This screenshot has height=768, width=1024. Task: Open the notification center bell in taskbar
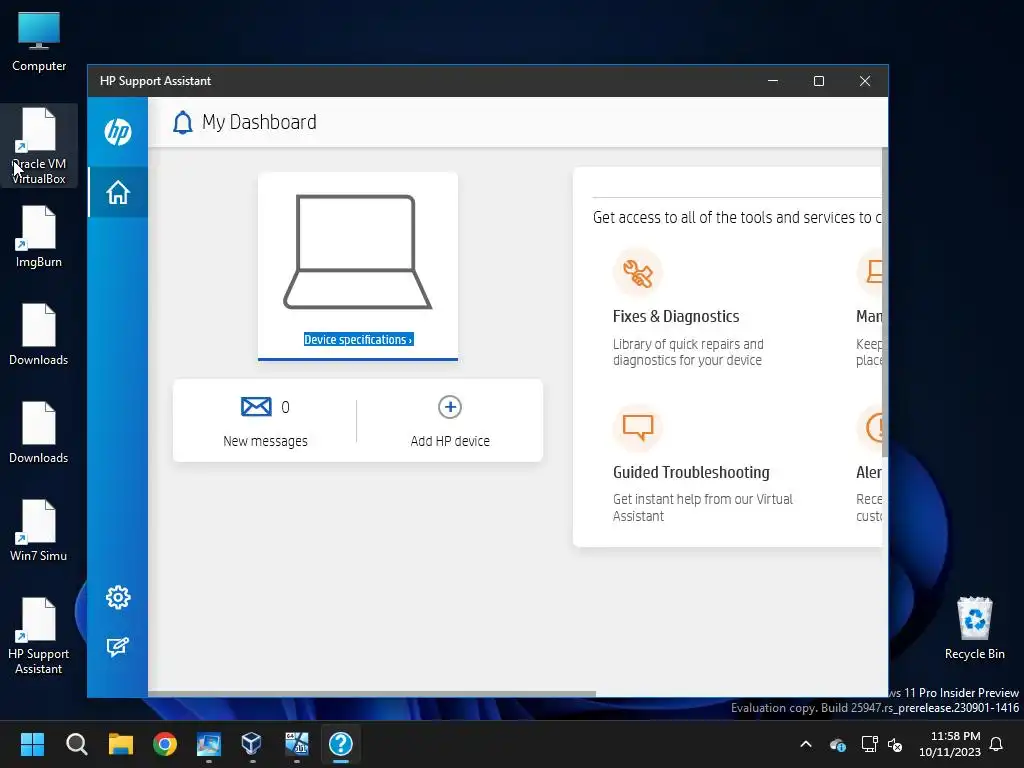996,744
